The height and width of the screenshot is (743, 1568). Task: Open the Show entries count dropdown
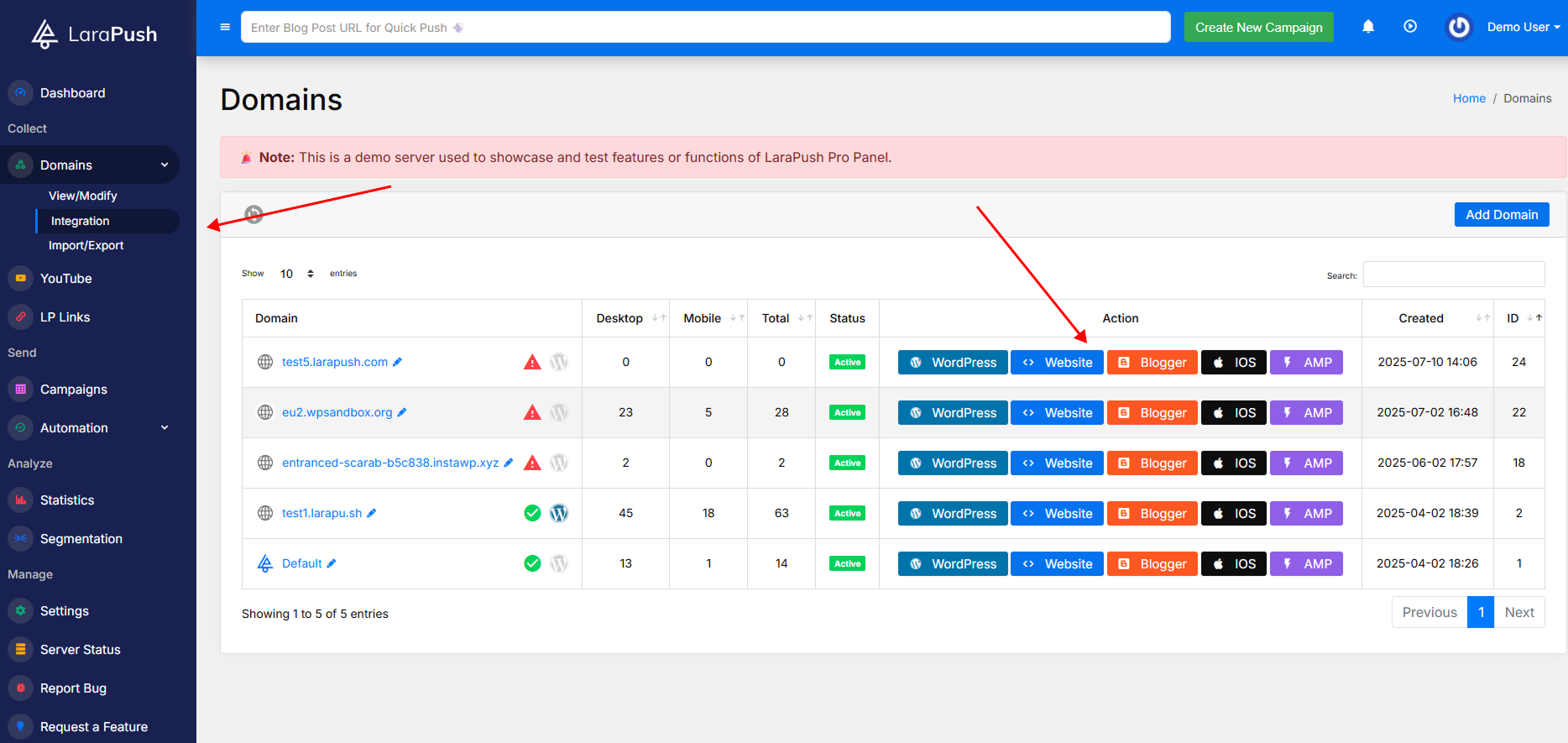pyautogui.click(x=297, y=274)
